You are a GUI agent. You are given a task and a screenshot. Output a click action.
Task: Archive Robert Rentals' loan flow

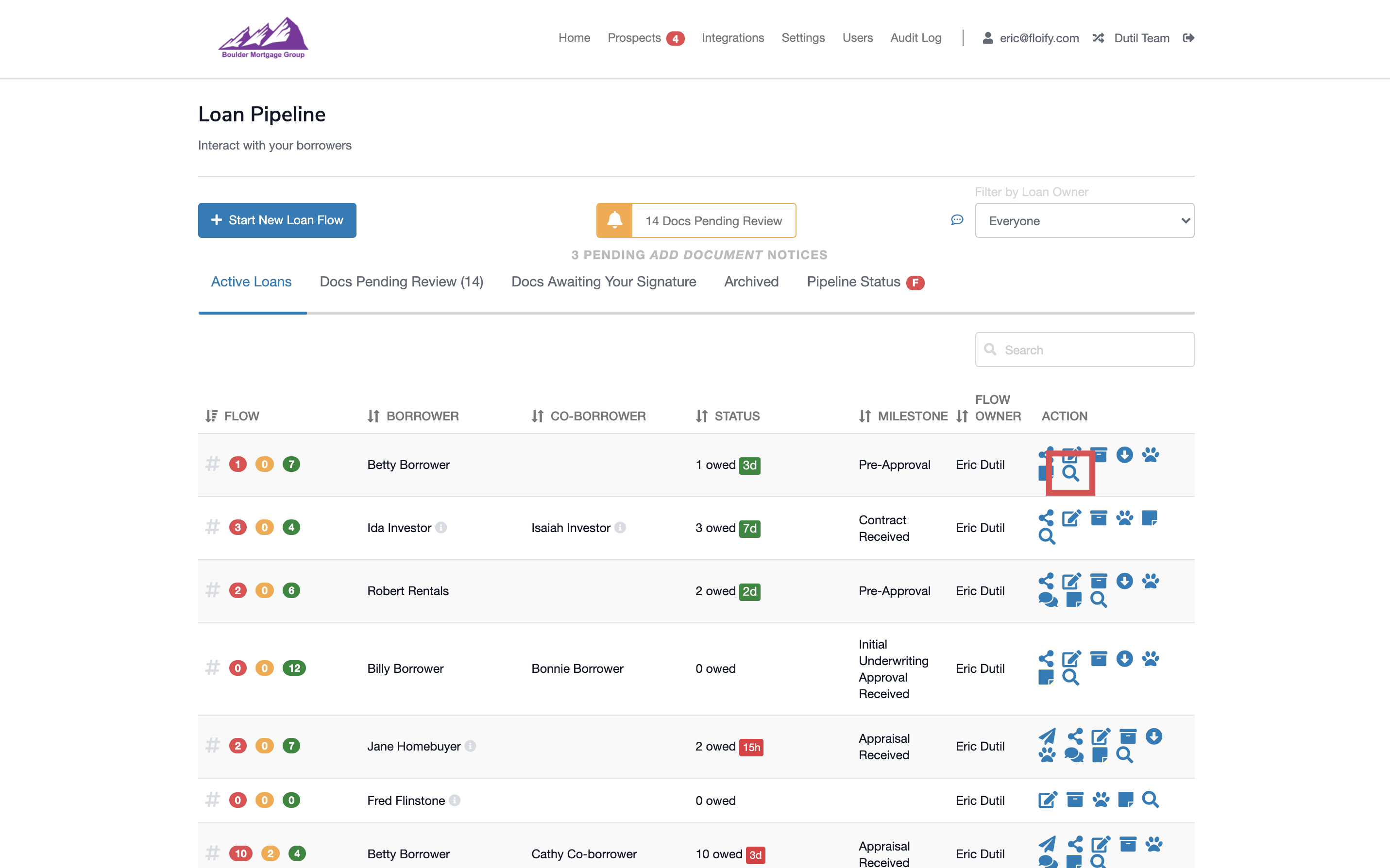1098,581
